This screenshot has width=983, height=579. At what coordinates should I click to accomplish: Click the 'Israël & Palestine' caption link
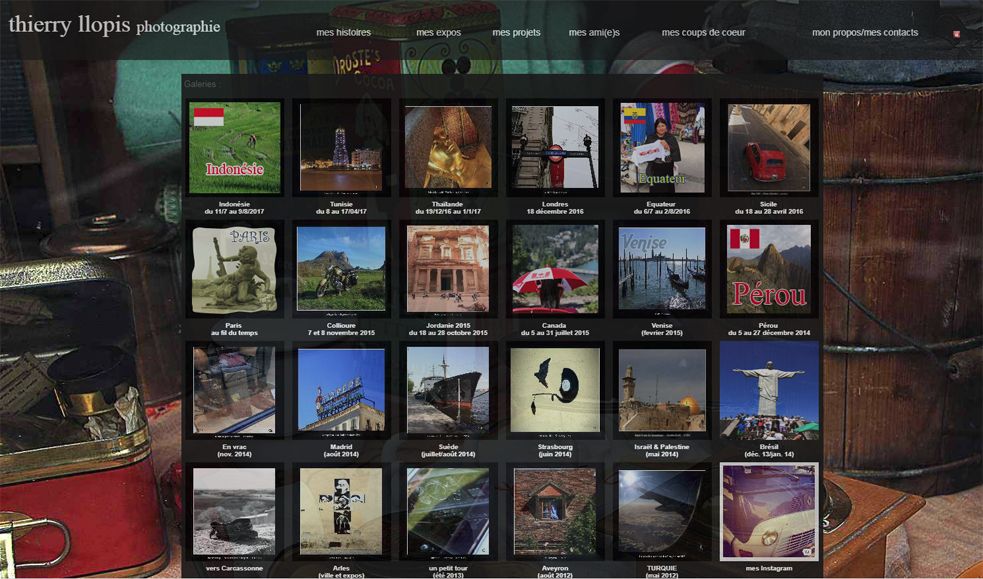[661, 447]
